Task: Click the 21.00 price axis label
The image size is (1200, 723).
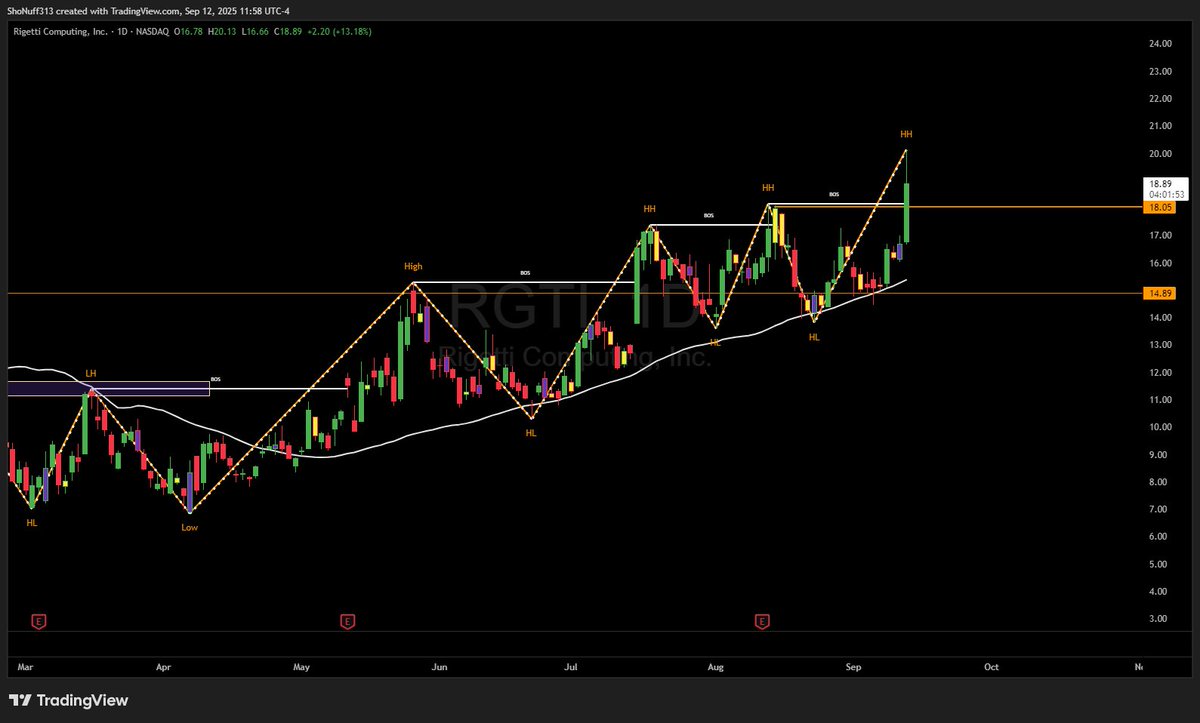Action: tap(1160, 126)
